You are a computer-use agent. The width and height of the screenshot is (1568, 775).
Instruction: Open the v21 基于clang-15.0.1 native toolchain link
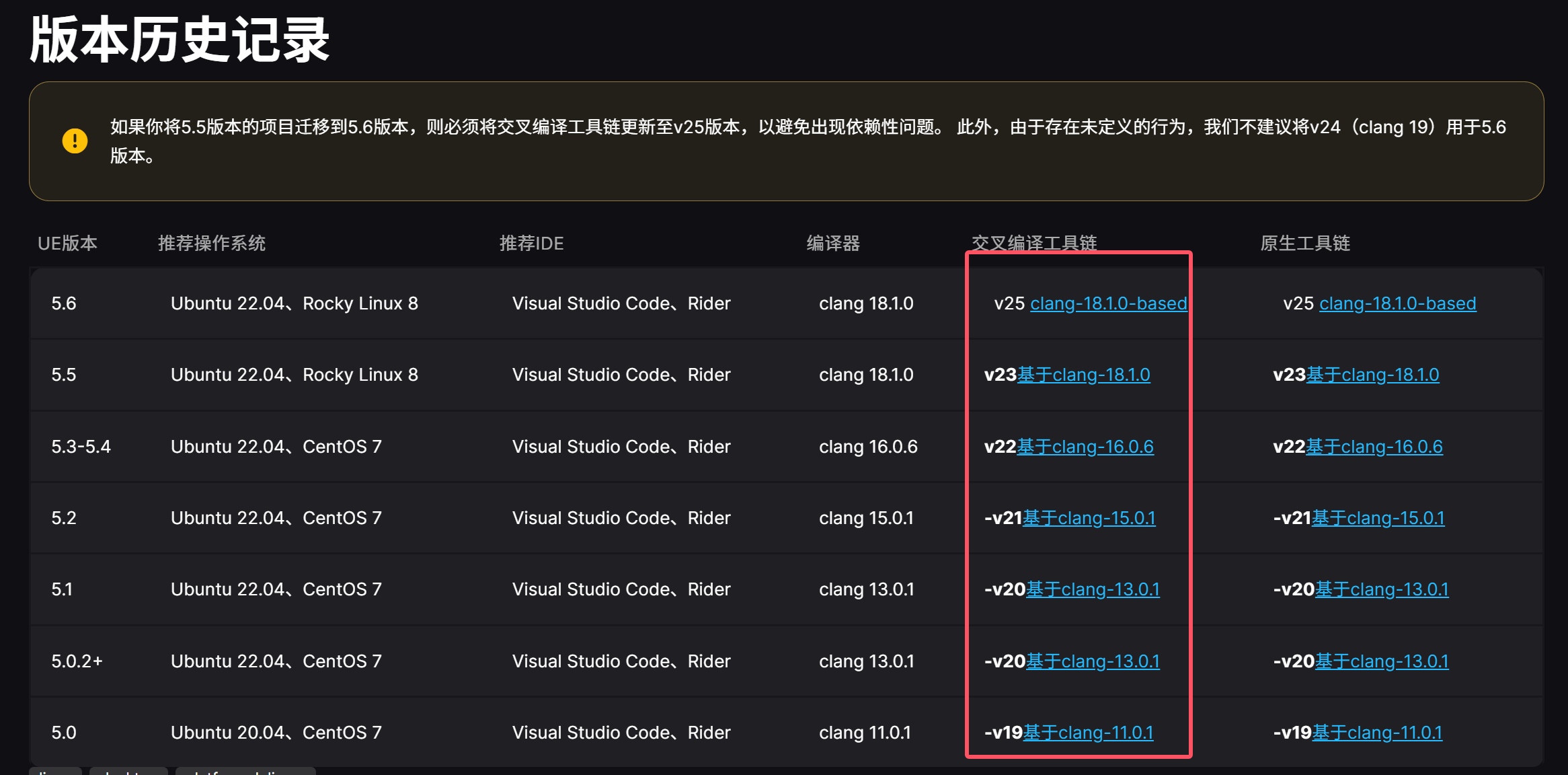tap(1378, 518)
